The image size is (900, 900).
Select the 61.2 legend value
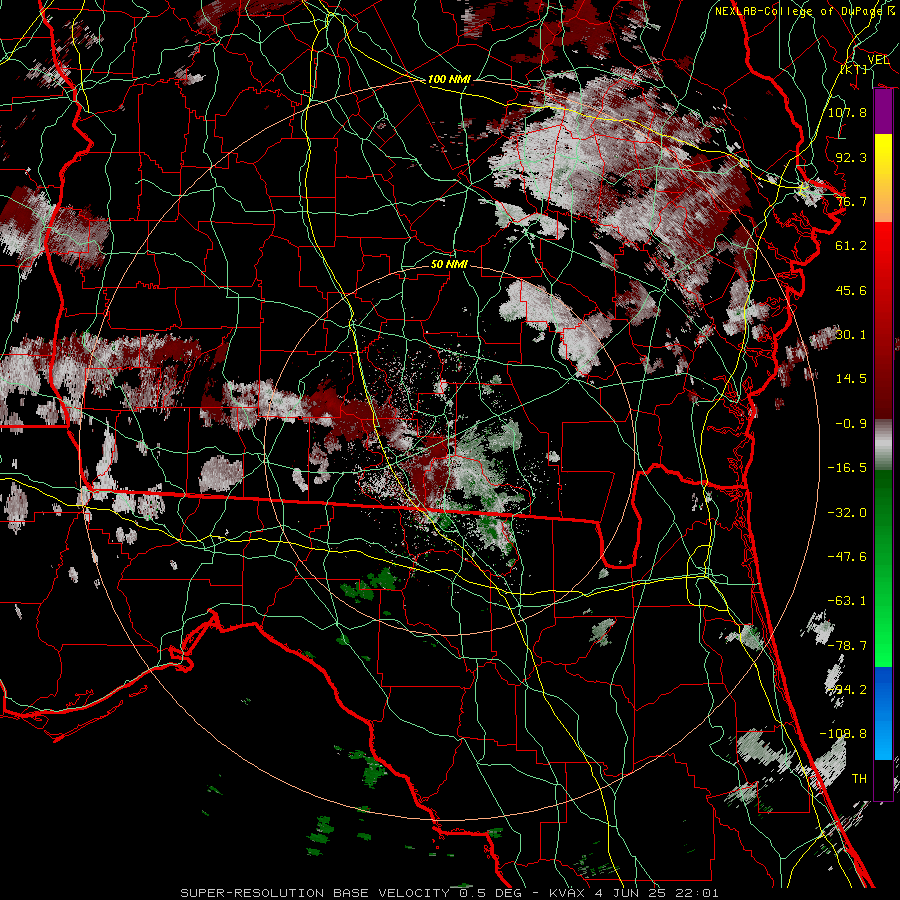pyautogui.click(x=851, y=245)
